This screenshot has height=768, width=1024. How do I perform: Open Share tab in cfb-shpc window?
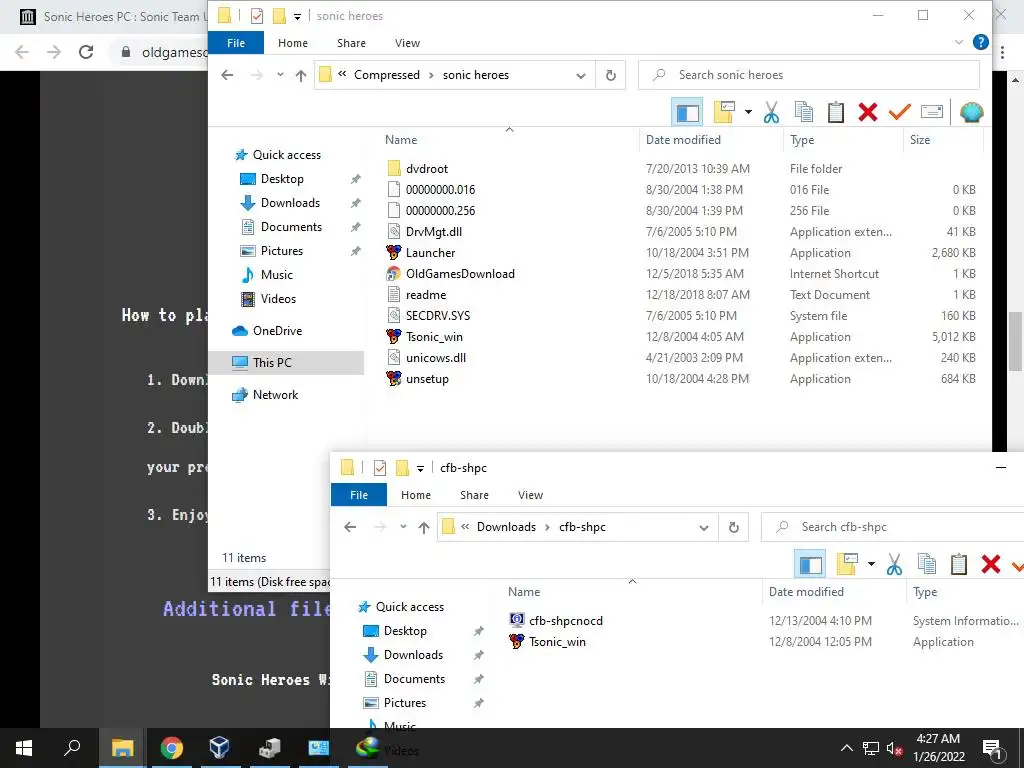(474, 495)
